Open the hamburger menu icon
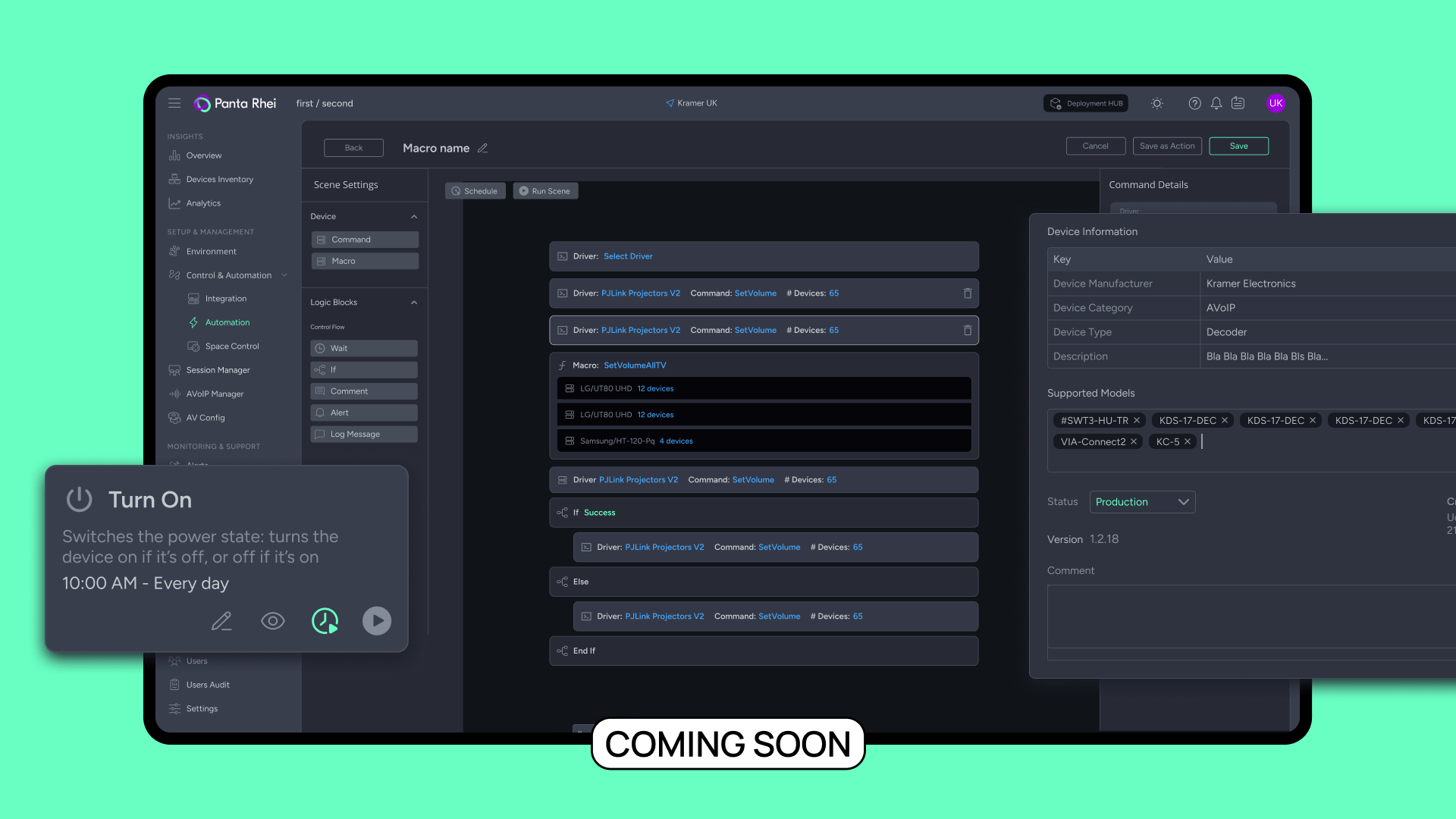1456x819 pixels. 174,103
